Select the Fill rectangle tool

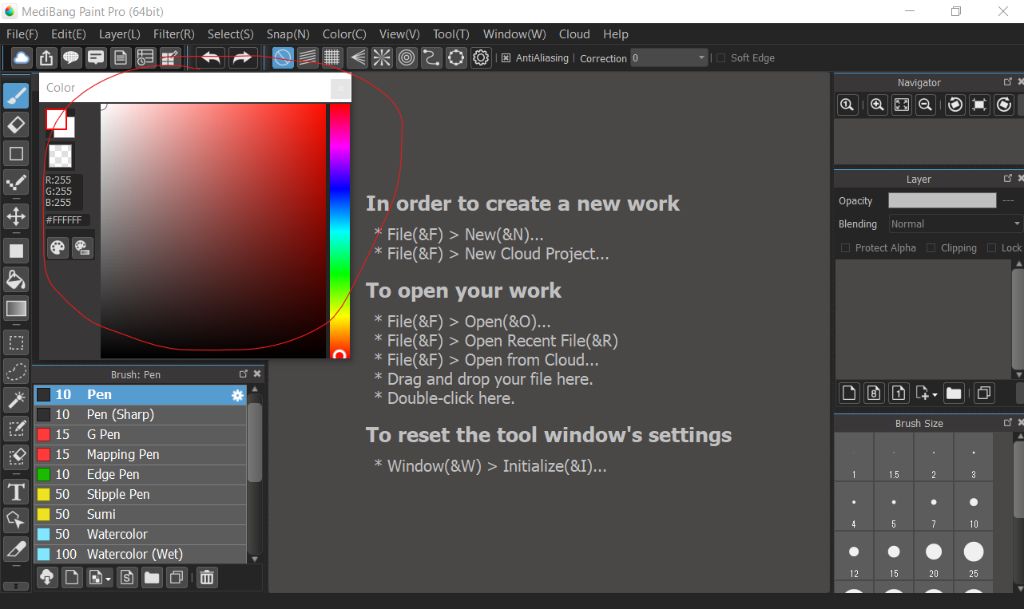(x=16, y=251)
